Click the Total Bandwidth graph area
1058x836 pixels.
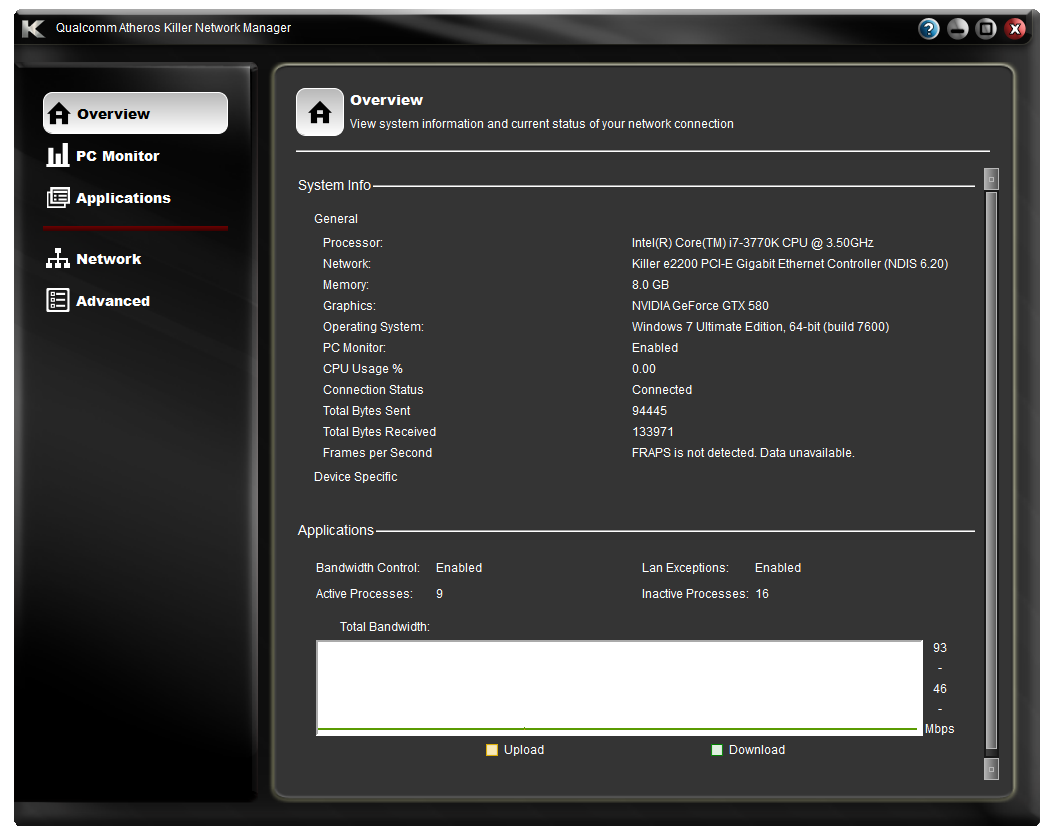[x=619, y=688]
